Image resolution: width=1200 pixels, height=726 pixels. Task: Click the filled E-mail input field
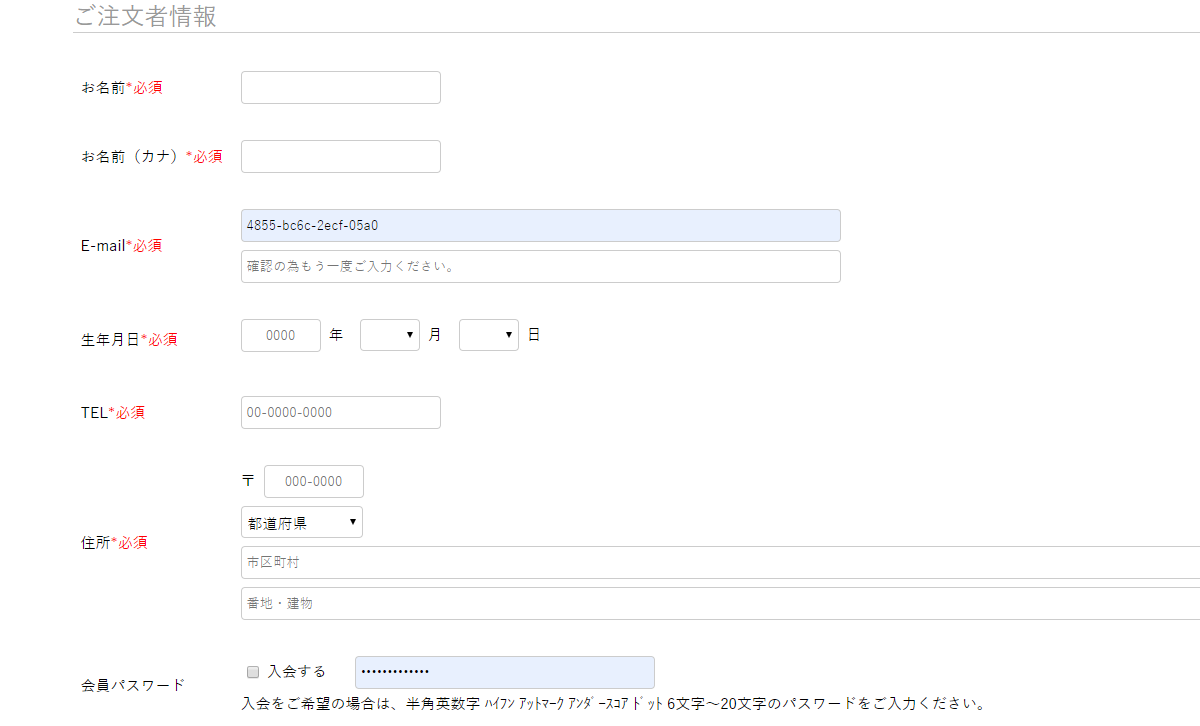(x=540, y=225)
